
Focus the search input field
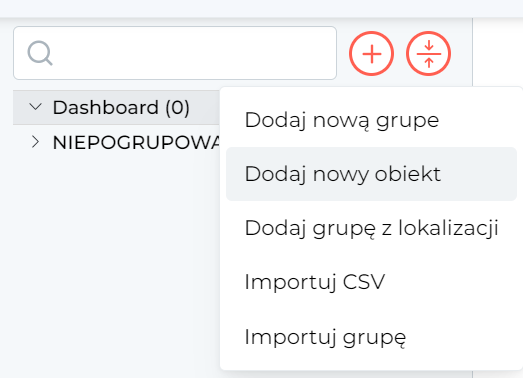coord(175,53)
